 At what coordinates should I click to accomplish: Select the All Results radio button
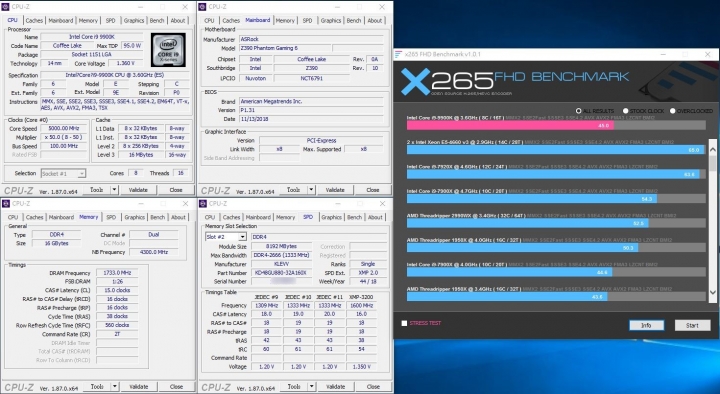[579, 111]
